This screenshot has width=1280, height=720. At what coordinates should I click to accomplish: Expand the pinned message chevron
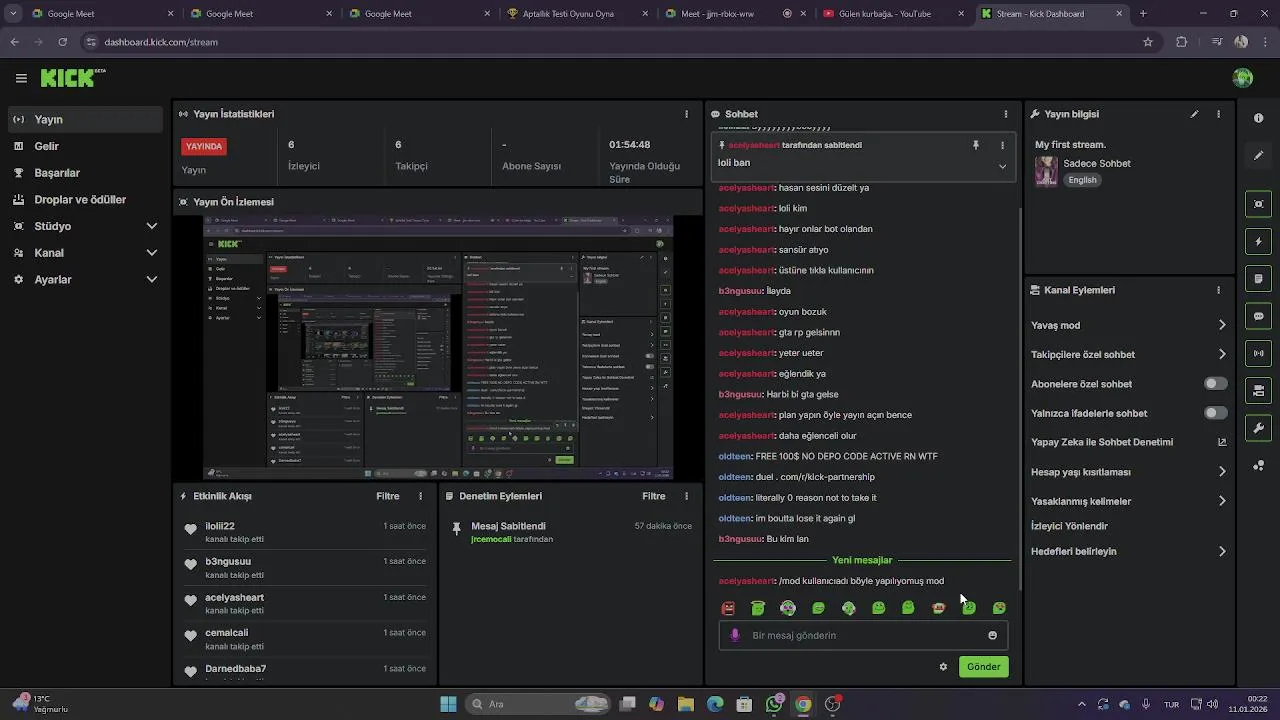click(x=1002, y=166)
